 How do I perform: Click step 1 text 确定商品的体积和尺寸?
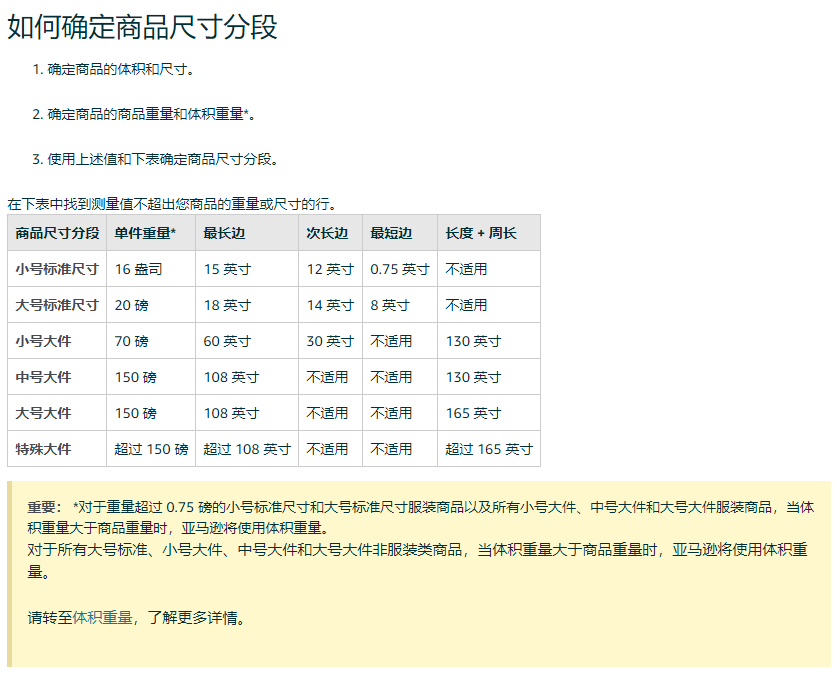[x=120, y=70]
